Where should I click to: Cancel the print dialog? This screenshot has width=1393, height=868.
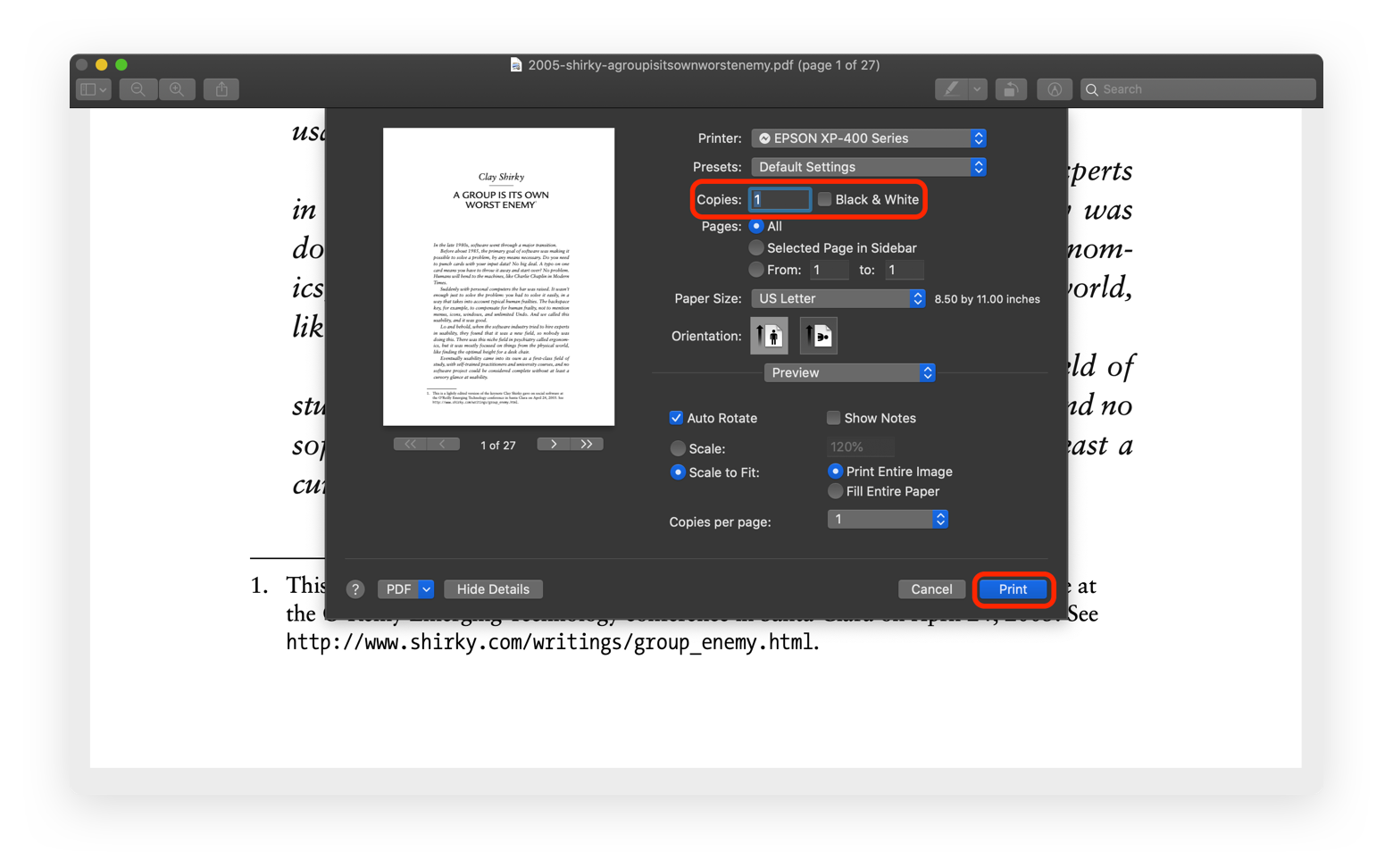click(931, 589)
